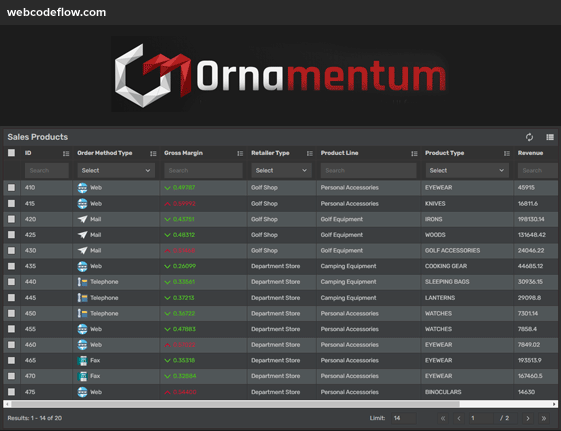Open the ID column menu icon
Image resolution: width=561 pixels, height=431 pixels.
point(66,153)
